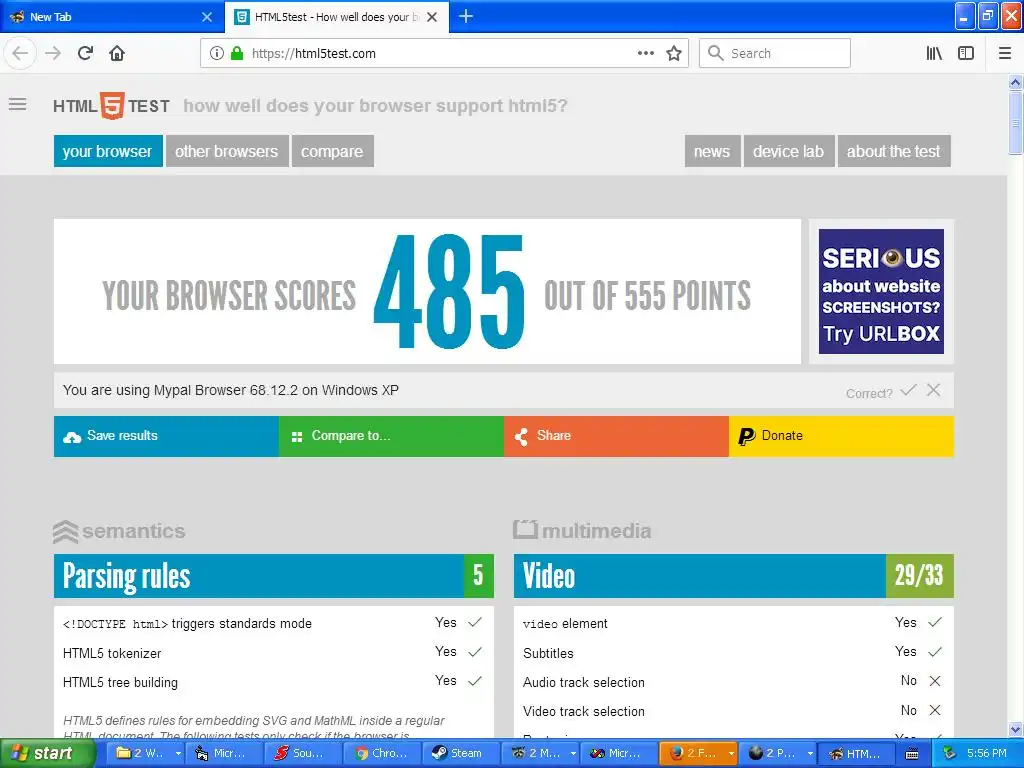Switch to Chrome taskbar button
This screenshot has width=1024, height=768.
pyautogui.click(x=381, y=754)
